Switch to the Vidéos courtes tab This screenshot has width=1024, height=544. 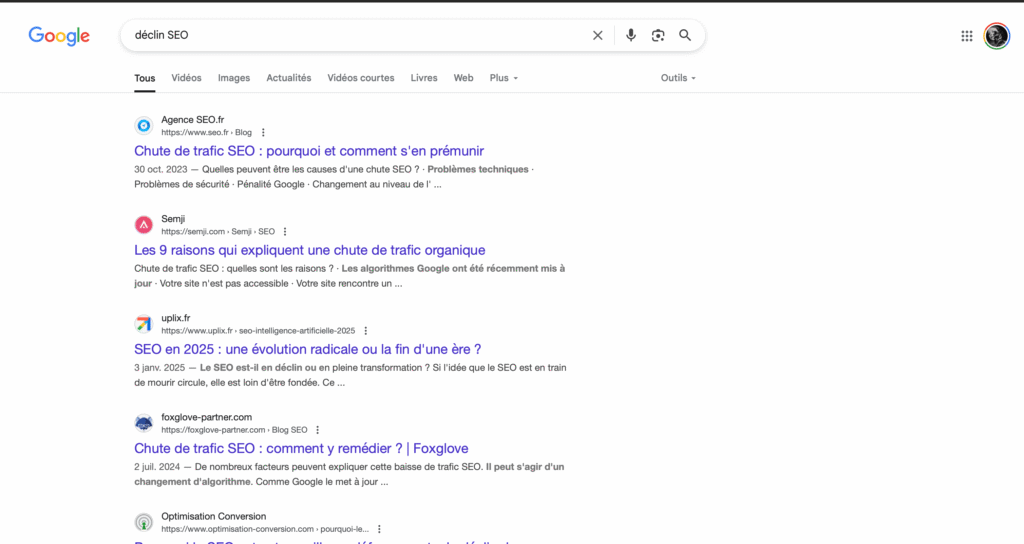(x=360, y=78)
